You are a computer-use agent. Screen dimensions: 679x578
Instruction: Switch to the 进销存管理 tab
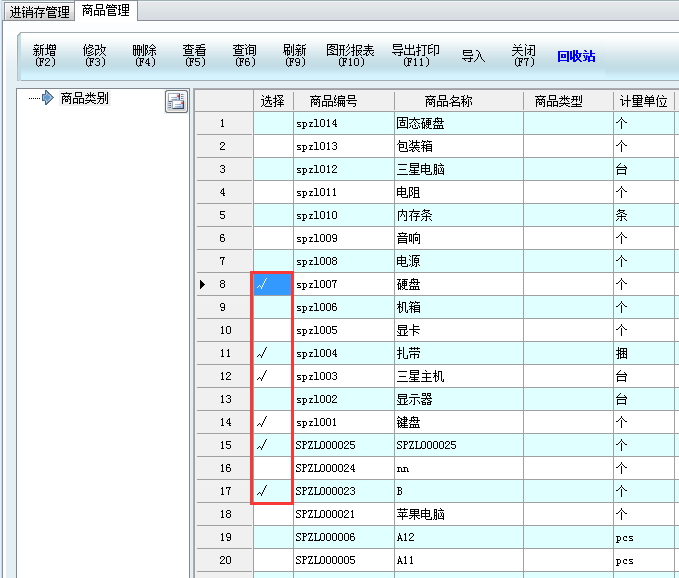coord(40,12)
